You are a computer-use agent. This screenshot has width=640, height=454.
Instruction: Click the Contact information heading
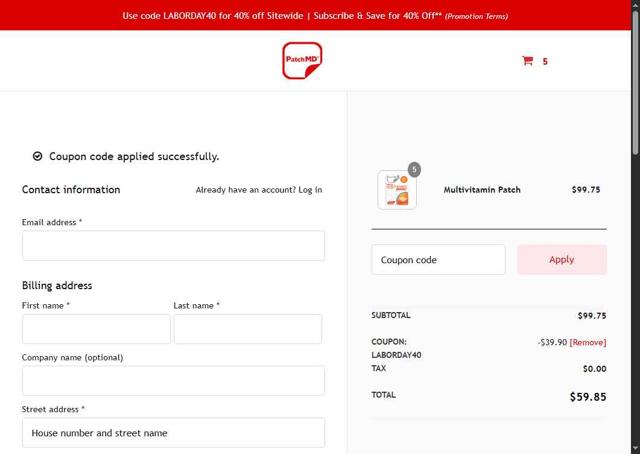click(71, 189)
